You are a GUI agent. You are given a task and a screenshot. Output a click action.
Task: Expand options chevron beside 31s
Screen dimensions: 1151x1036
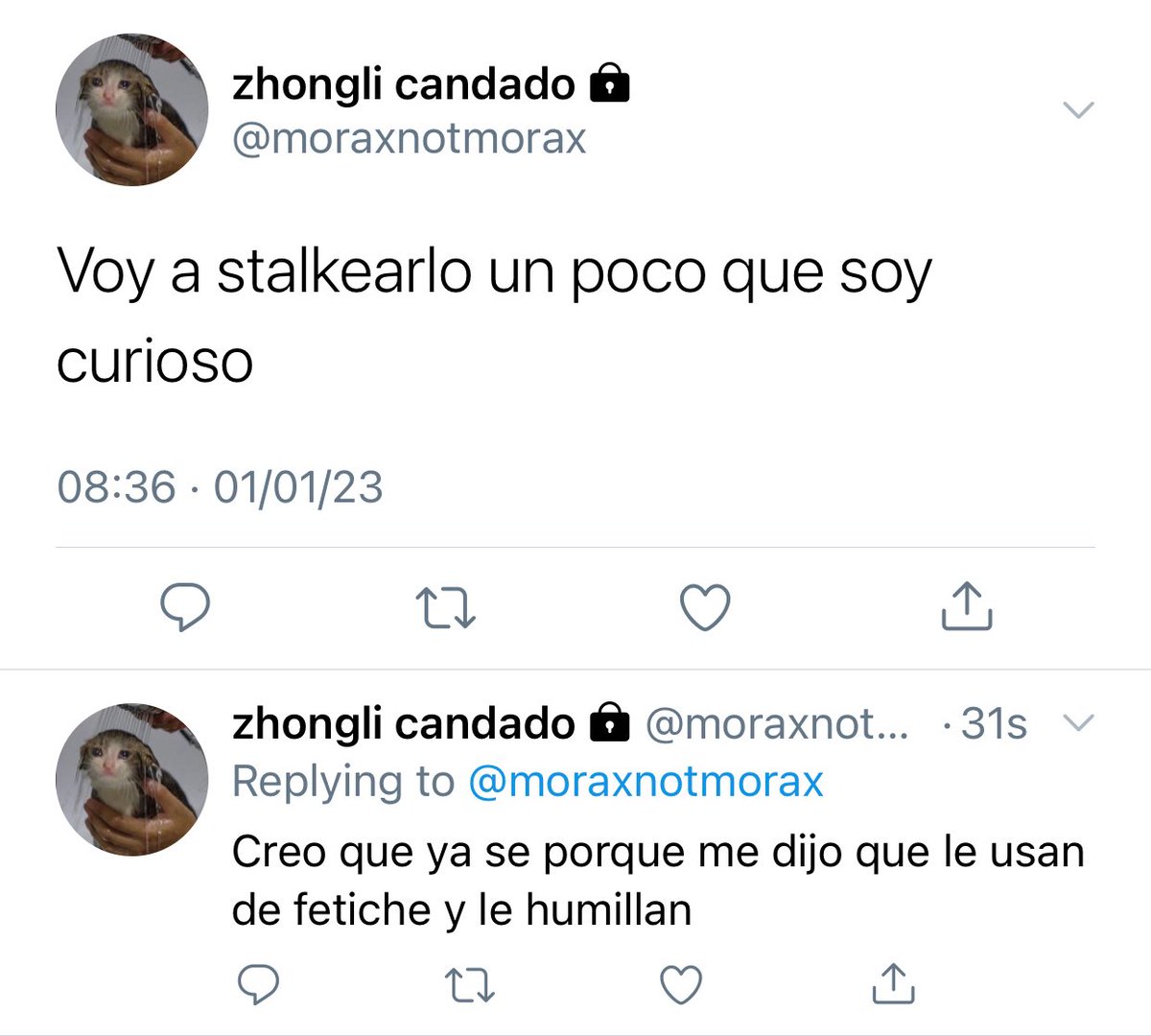click(1079, 722)
